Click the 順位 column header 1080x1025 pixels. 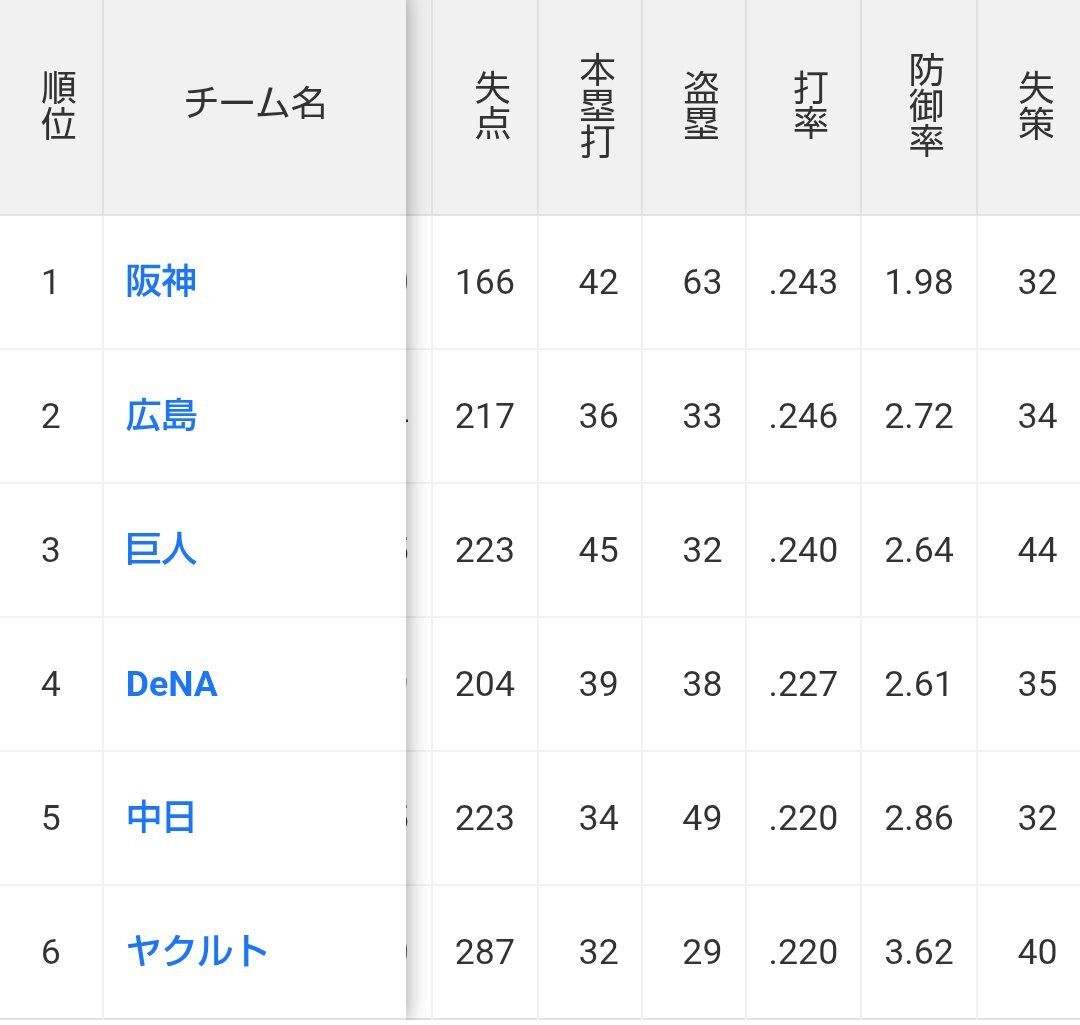click(59, 106)
